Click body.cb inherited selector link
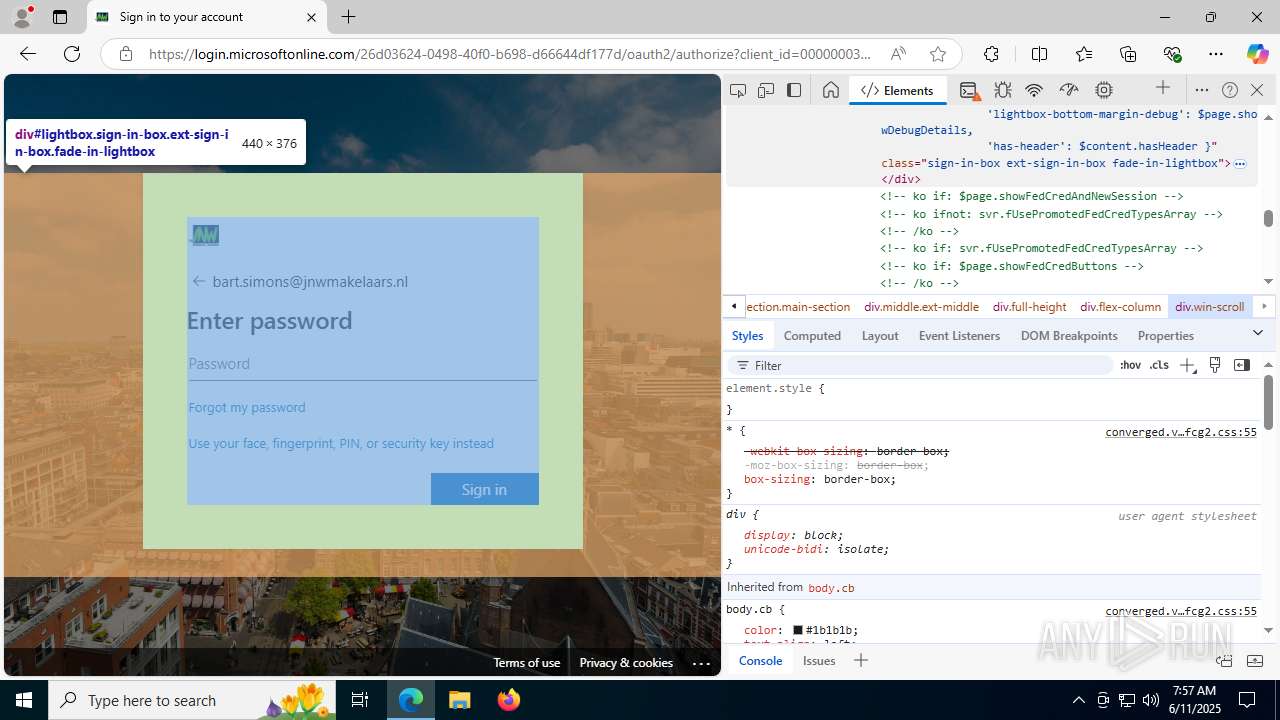1280x720 pixels. pos(831,588)
